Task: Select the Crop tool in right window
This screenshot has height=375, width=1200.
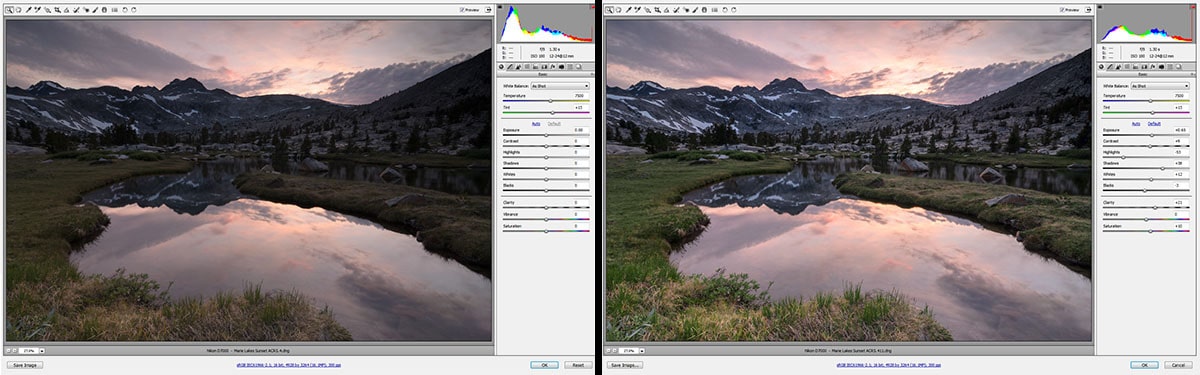Action: pos(658,10)
